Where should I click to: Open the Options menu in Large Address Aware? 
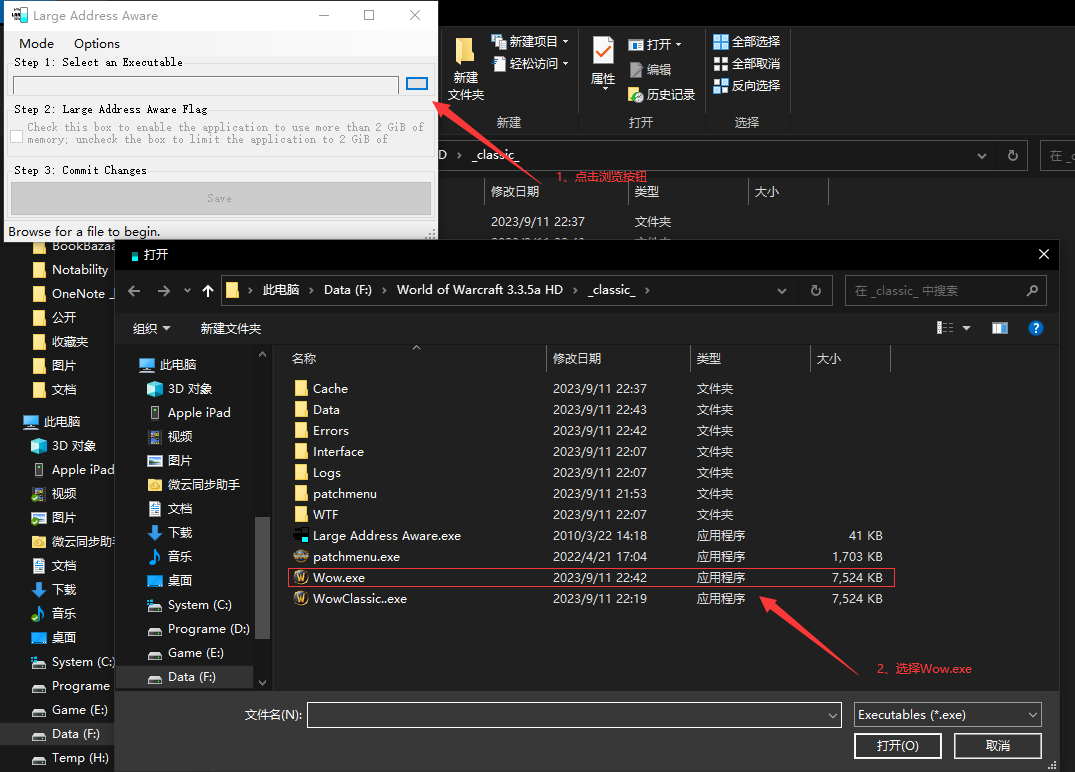tap(97, 44)
